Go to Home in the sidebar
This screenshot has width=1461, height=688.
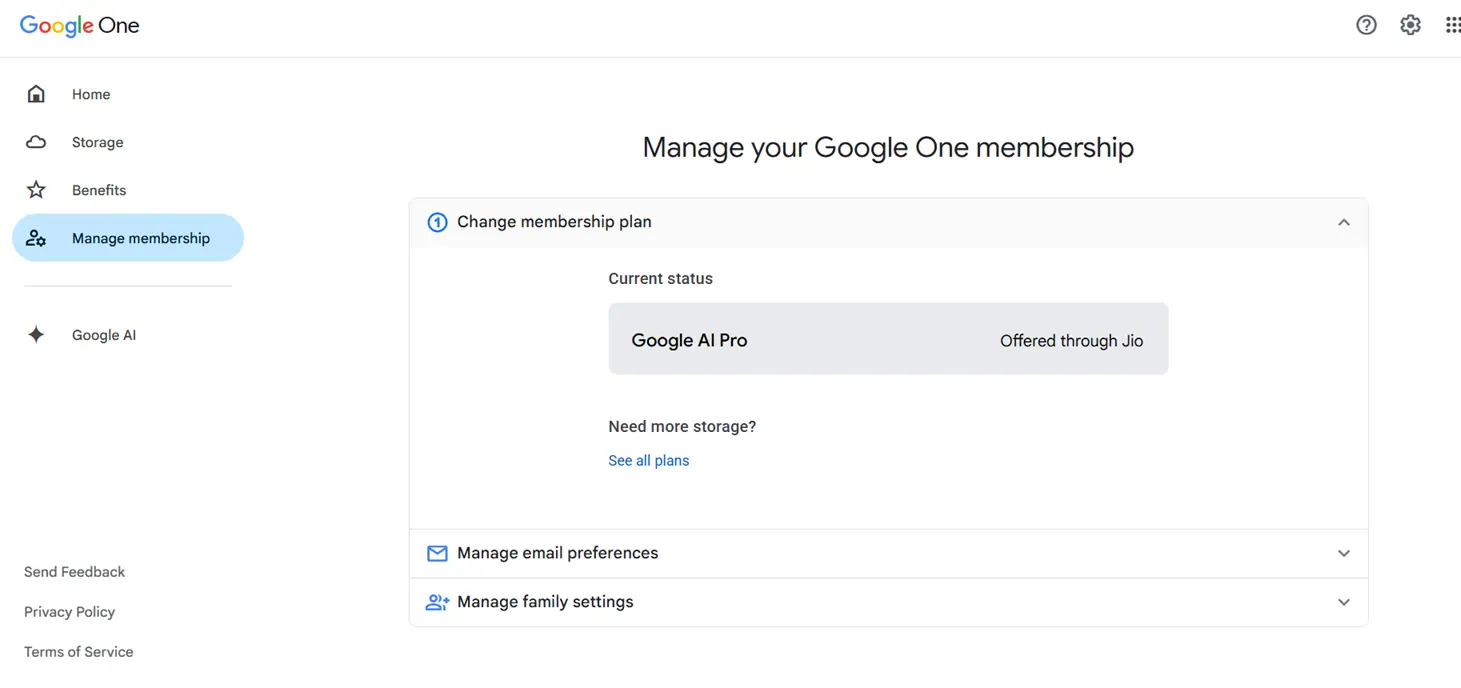[128, 94]
